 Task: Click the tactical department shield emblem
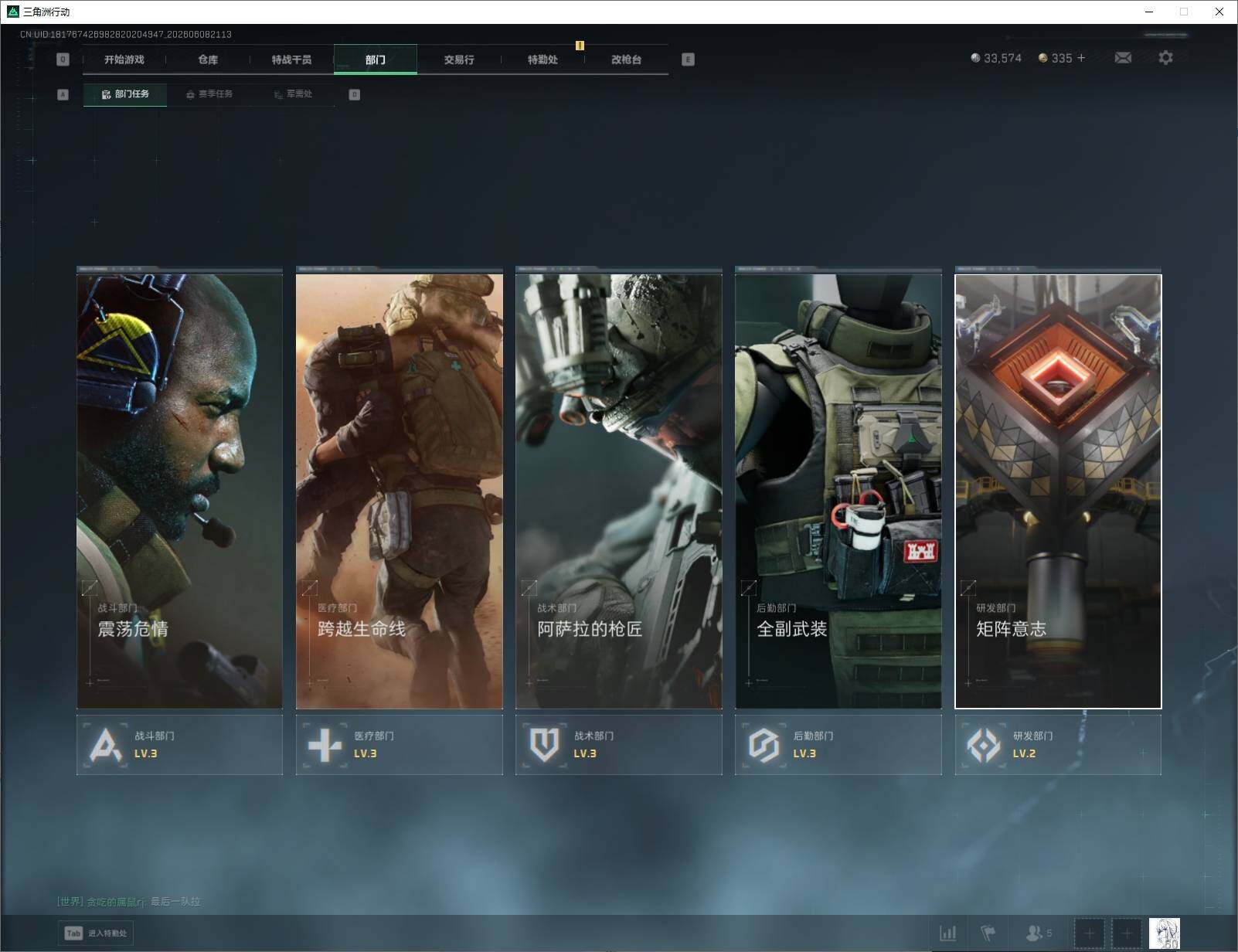[544, 745]
